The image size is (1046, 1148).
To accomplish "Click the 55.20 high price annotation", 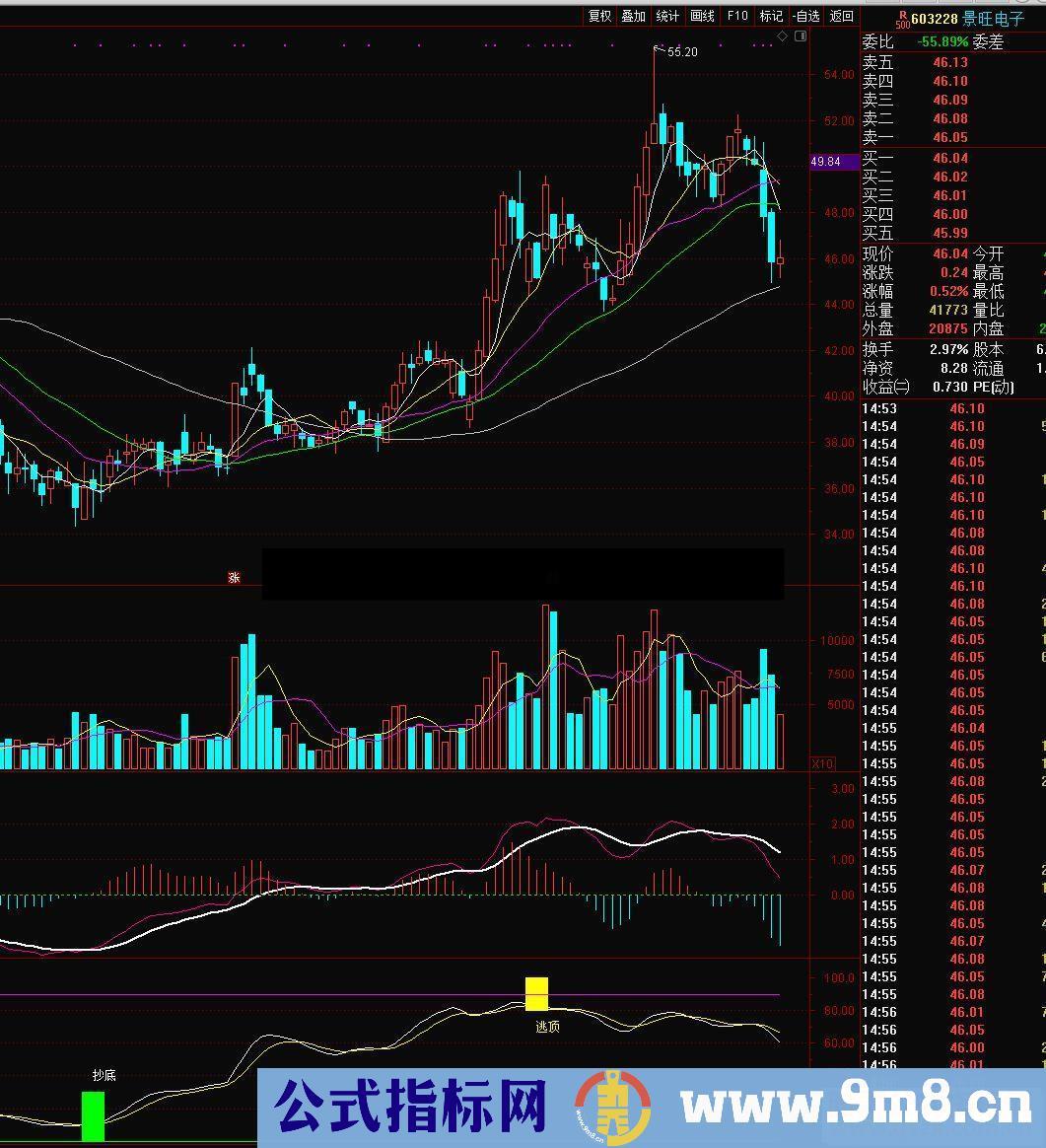I will point(682,51).
